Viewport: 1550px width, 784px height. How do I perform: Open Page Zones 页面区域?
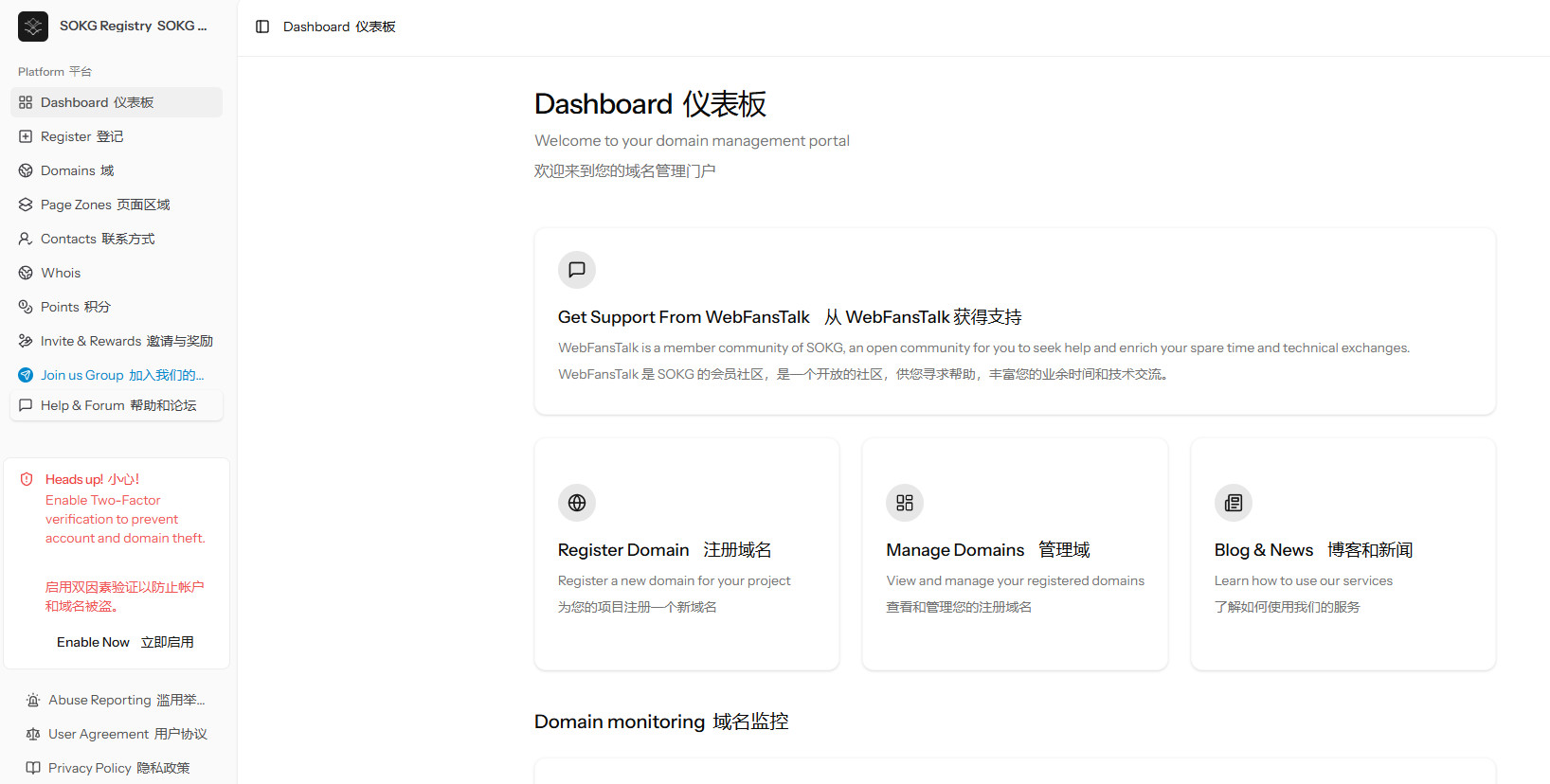pos(117,205)
